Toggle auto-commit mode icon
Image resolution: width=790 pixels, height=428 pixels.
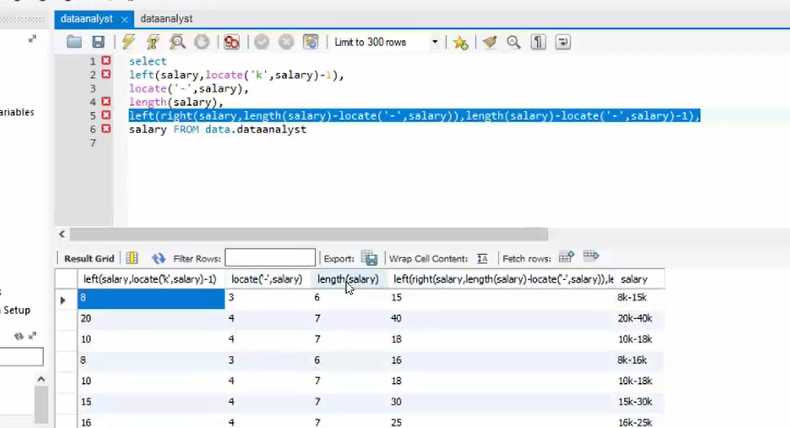tap(310, 42)
